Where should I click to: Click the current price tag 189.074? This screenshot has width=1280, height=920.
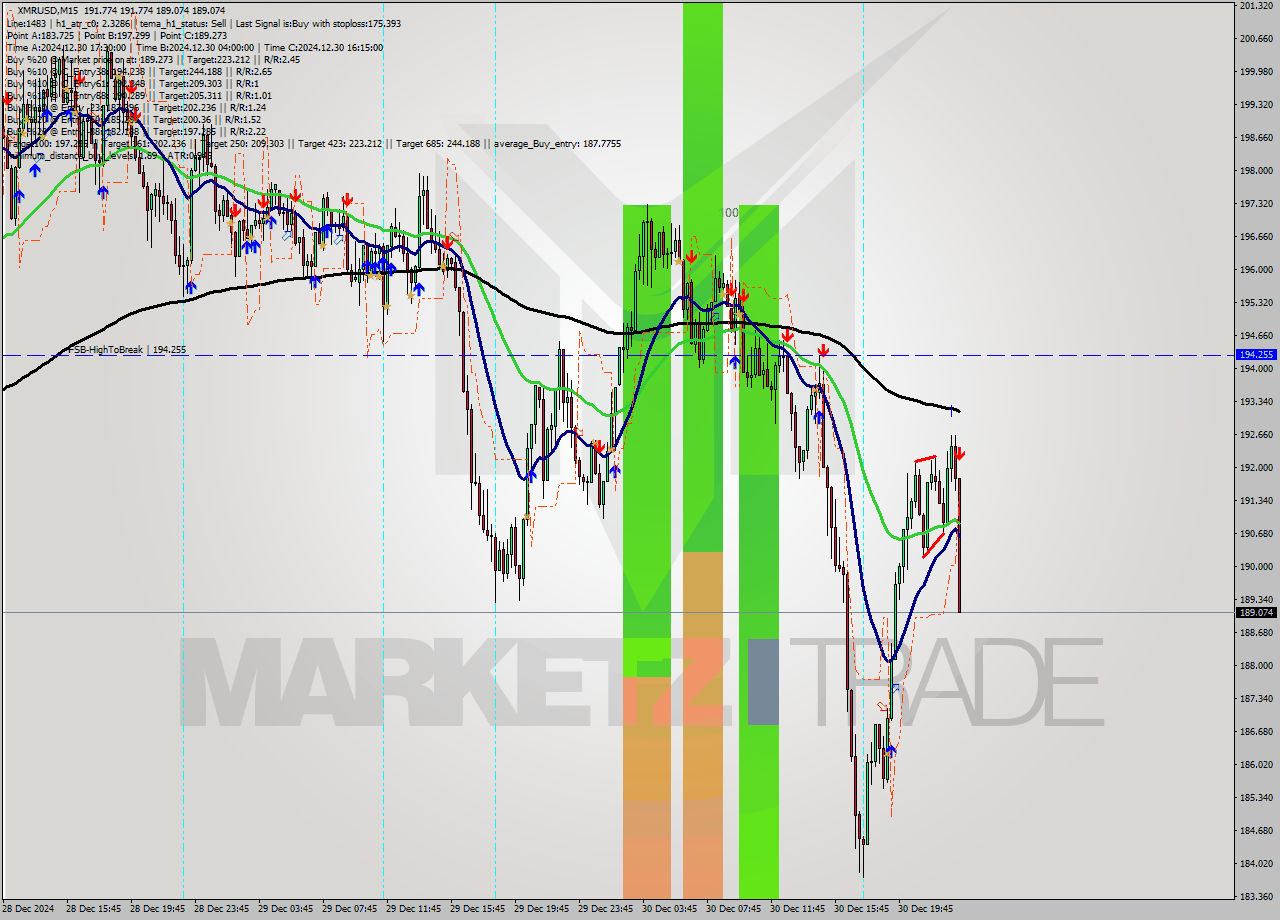(1256, 612)
